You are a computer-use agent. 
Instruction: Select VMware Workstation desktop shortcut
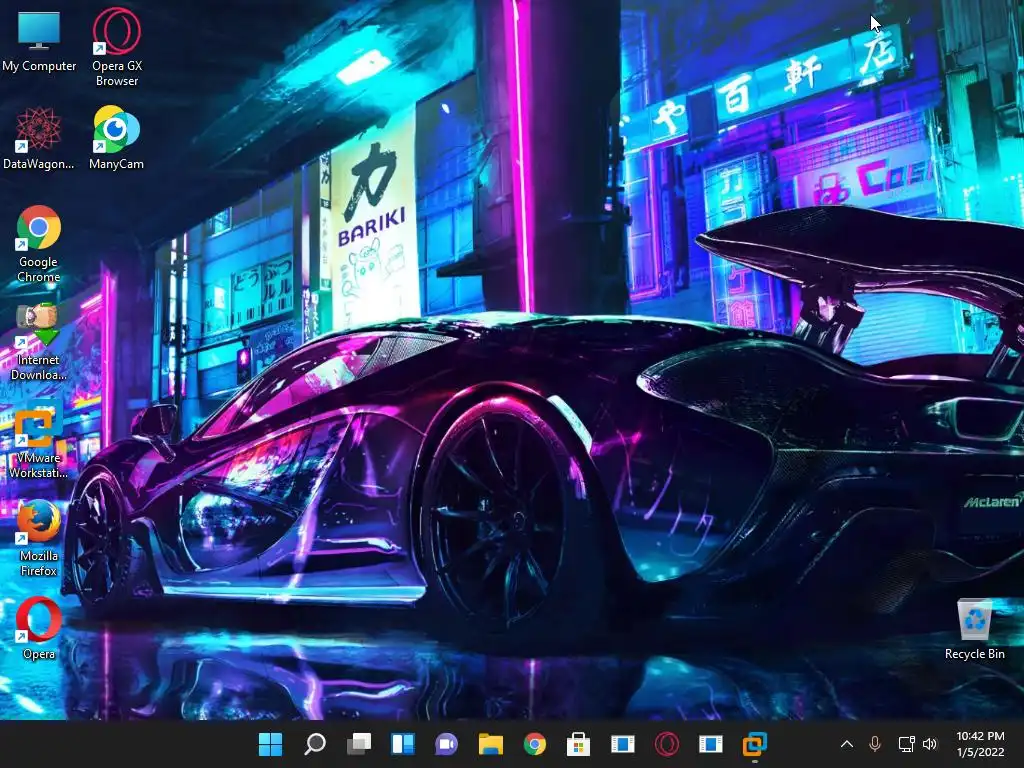(x=39, y=440)
